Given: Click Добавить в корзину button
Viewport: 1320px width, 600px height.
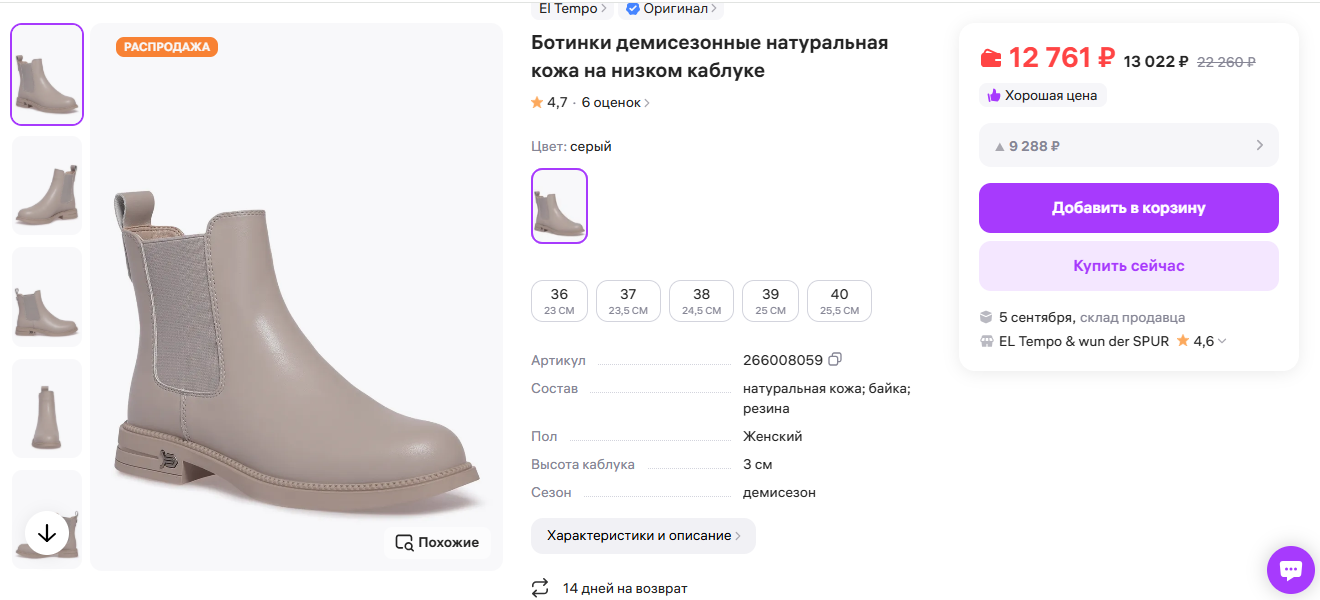Looking at the screenshot, I should click(1128, 207).
